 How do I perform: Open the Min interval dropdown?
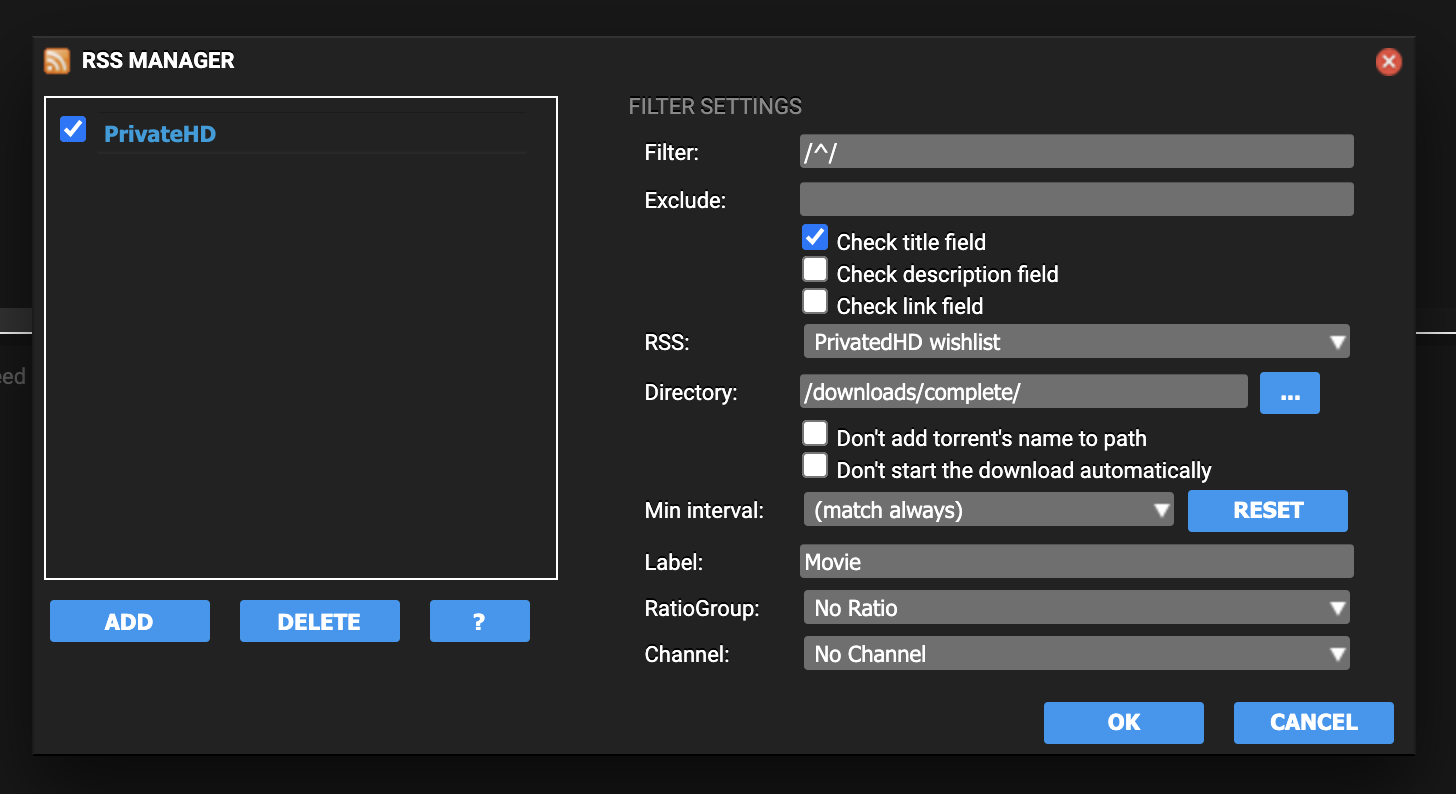(988, 510)
